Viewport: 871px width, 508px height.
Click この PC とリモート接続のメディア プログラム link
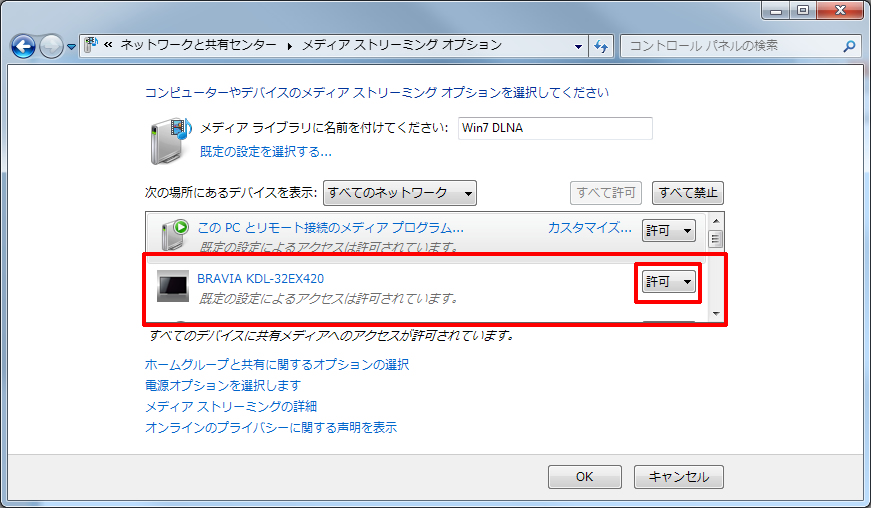331,228
